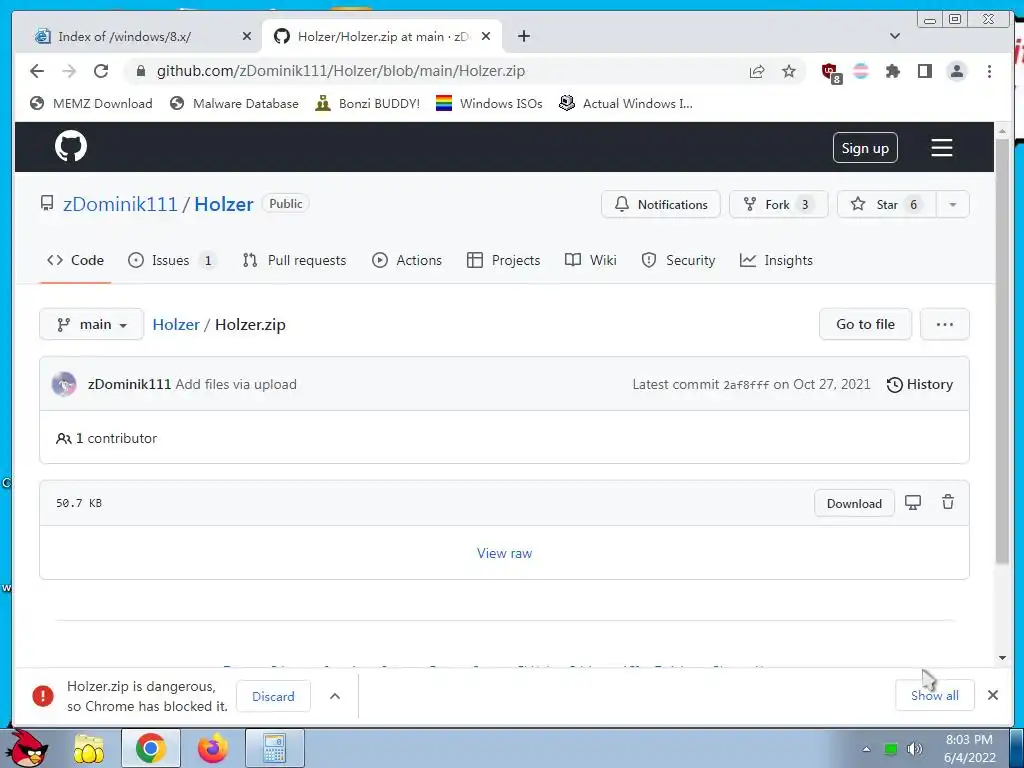The image size is (1024, 768).
Task: Click the Angry Birds start button
Action: 27,747
